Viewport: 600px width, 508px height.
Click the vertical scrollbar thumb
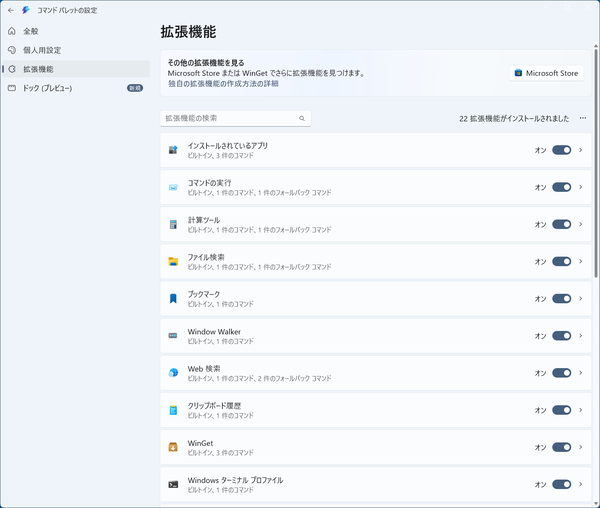click(596, 162)
